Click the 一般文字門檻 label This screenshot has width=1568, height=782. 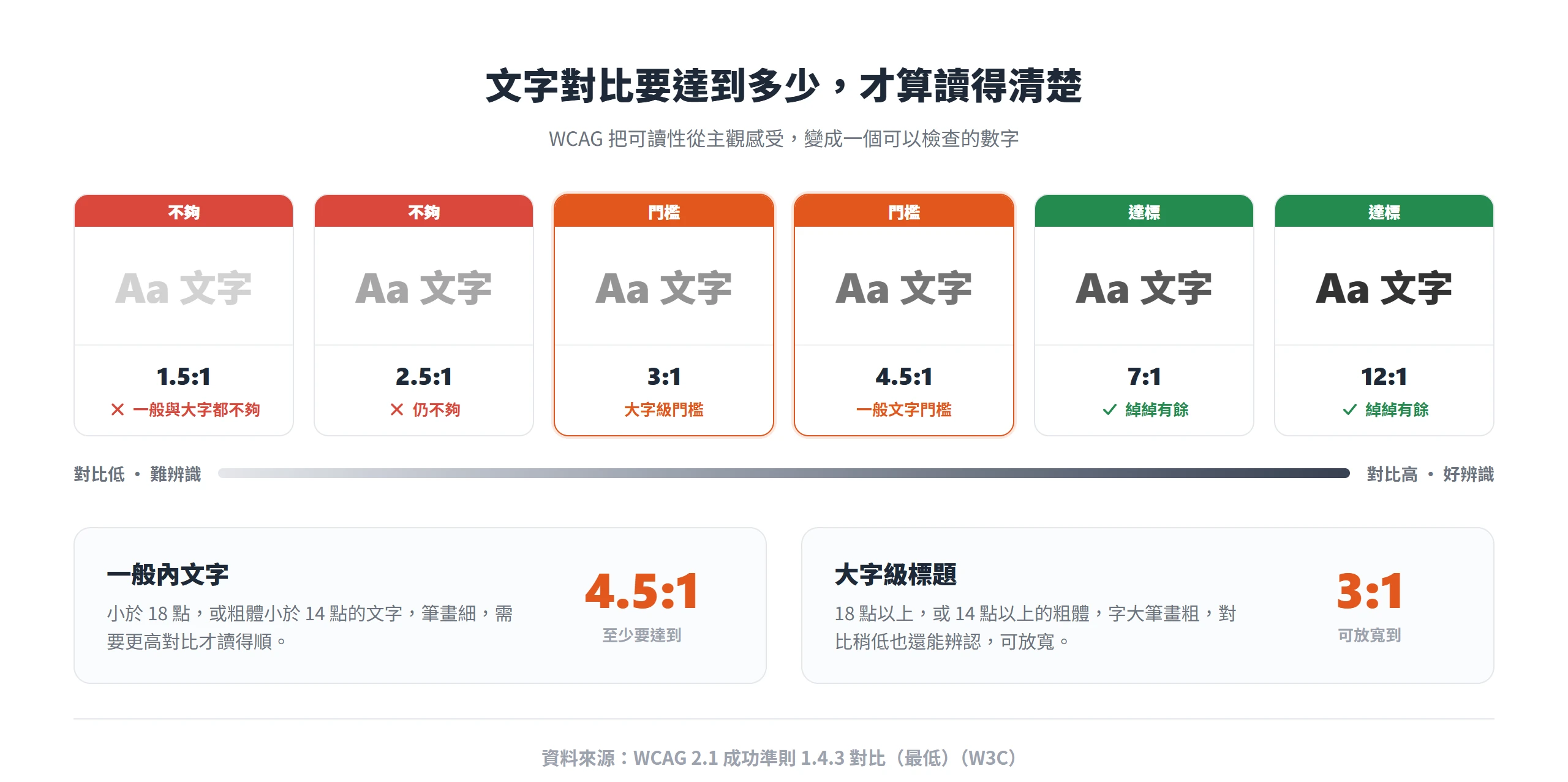click(904, 409)
